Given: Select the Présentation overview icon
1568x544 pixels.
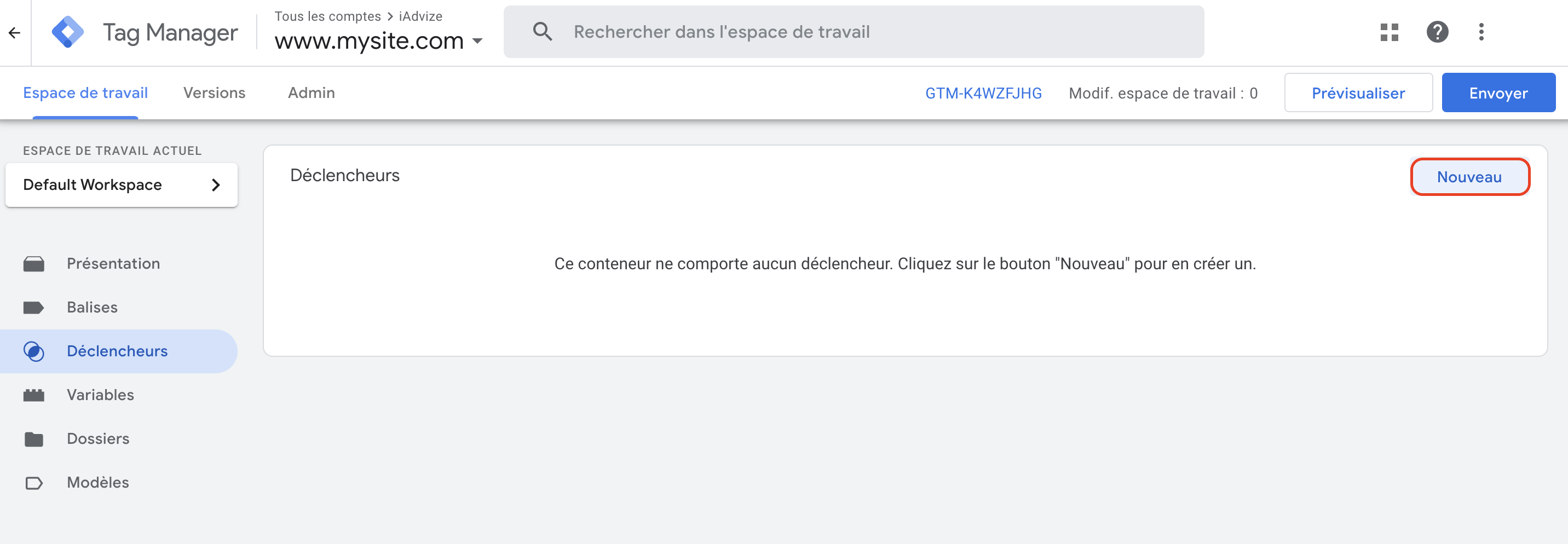Looking at the screenshot, I should point(34,263).
